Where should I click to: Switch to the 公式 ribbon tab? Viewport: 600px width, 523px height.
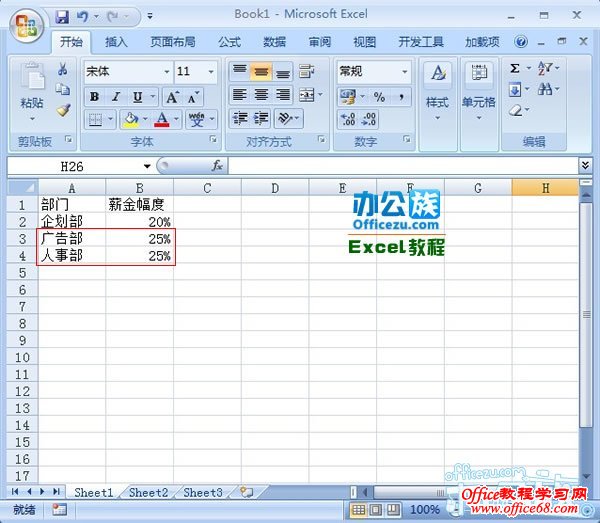click(x=230, y=41)
